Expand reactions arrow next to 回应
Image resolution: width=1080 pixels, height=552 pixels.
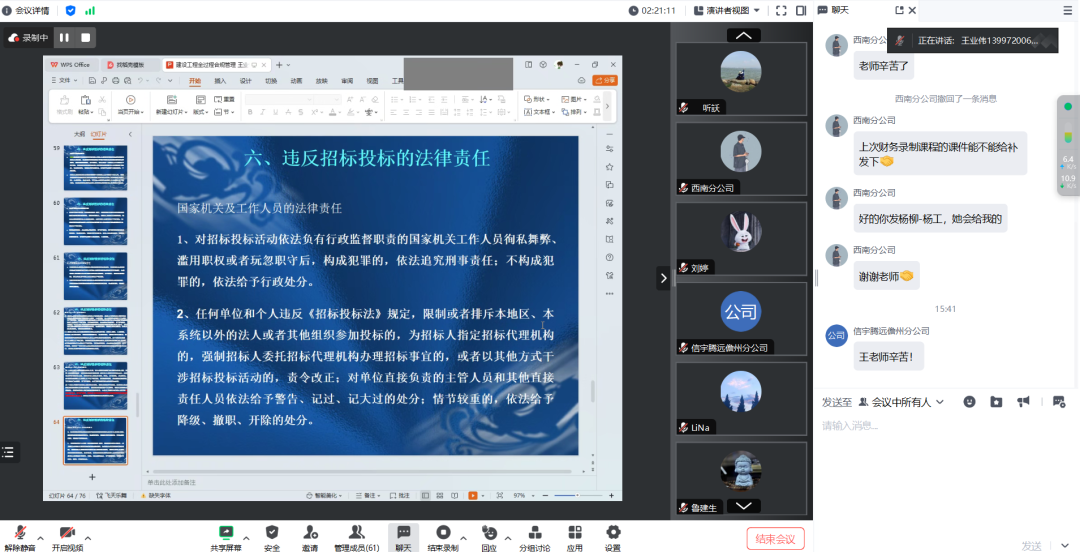(x=508, y=538)
